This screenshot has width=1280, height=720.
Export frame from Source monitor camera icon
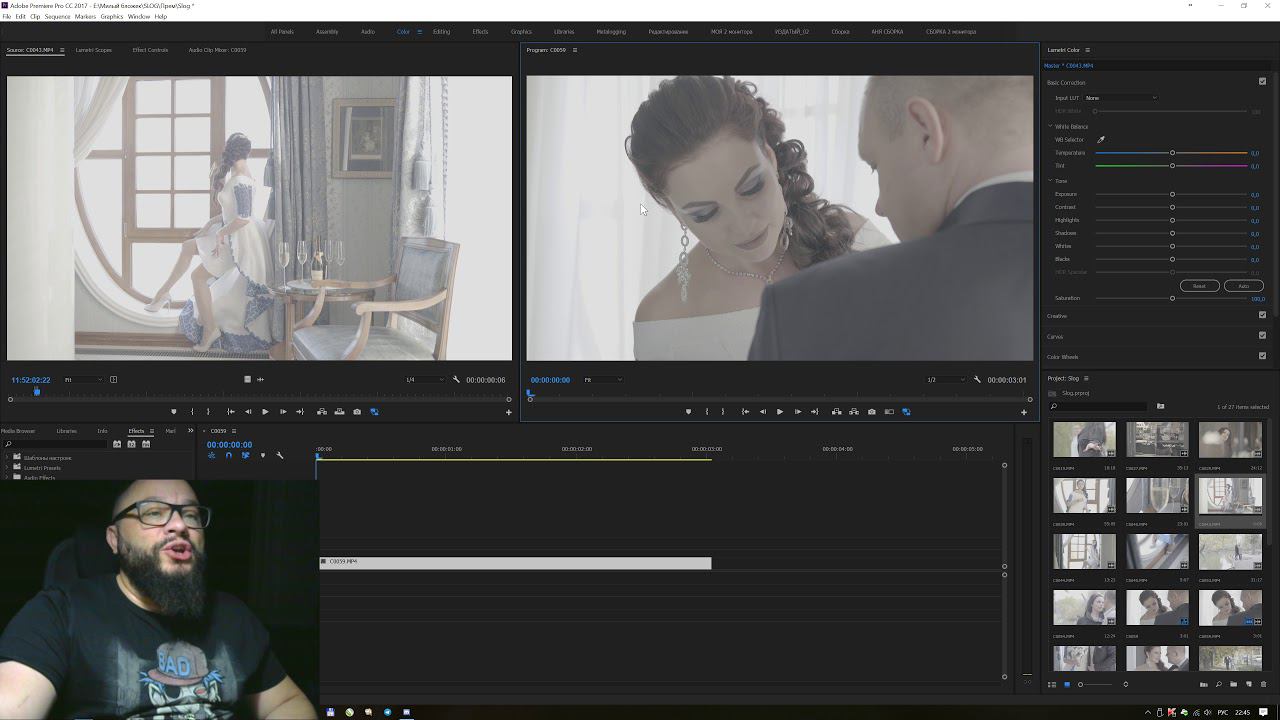click(357, 411)
